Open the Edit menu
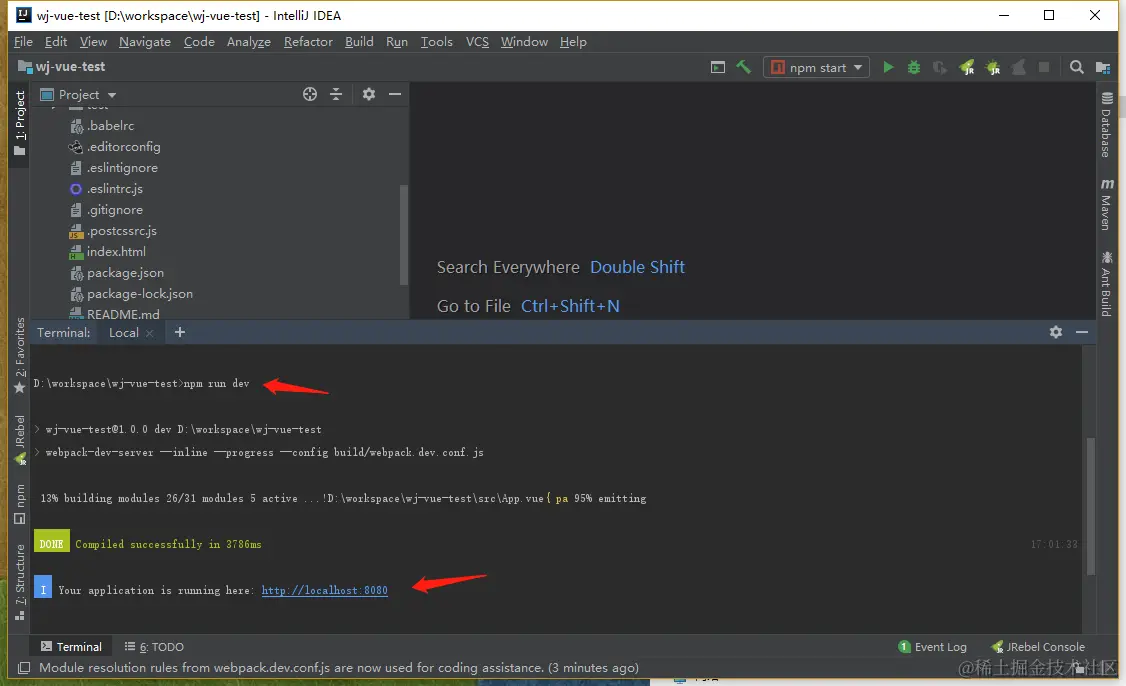The width and height of the screenshot is (1126, 686). click(x=55, y=42)
